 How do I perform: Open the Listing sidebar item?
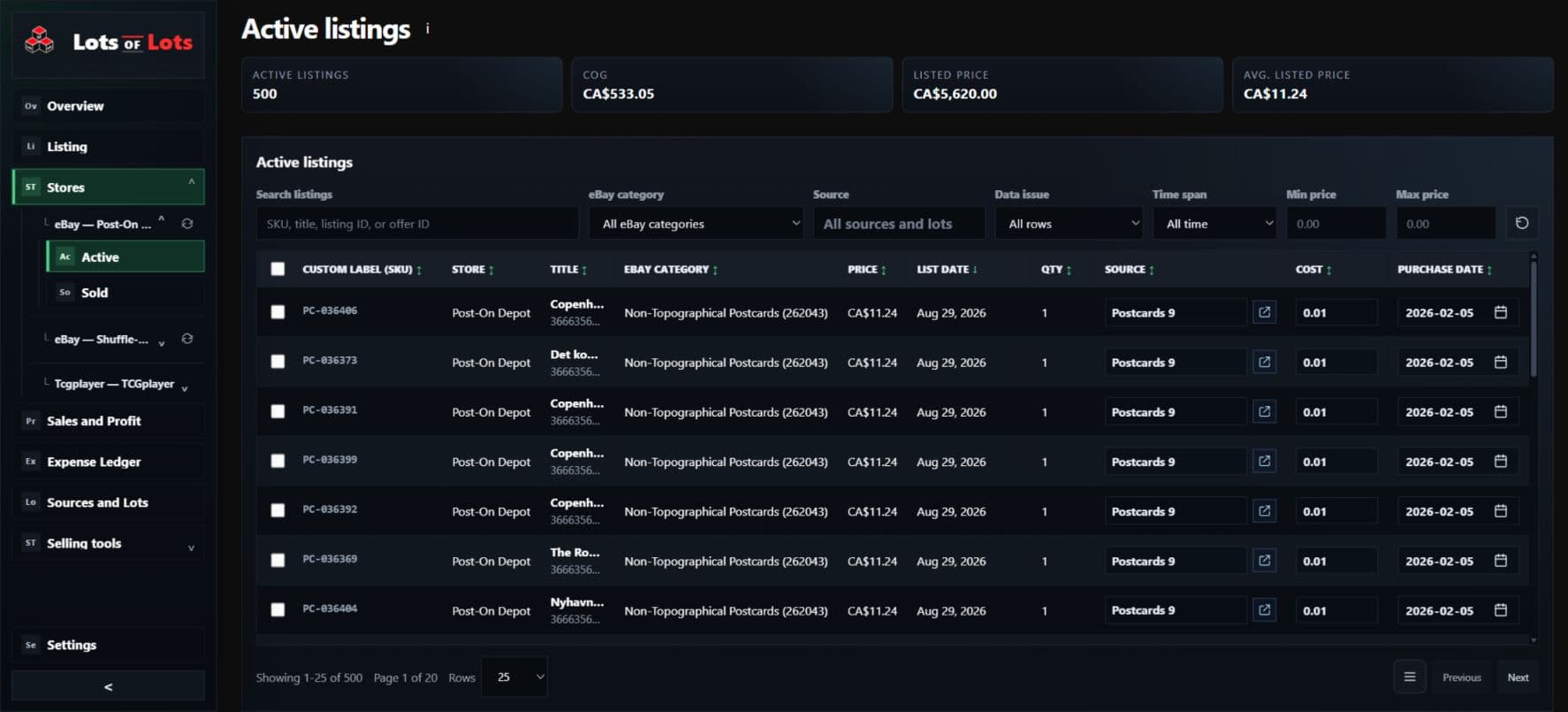pos(108,146)
